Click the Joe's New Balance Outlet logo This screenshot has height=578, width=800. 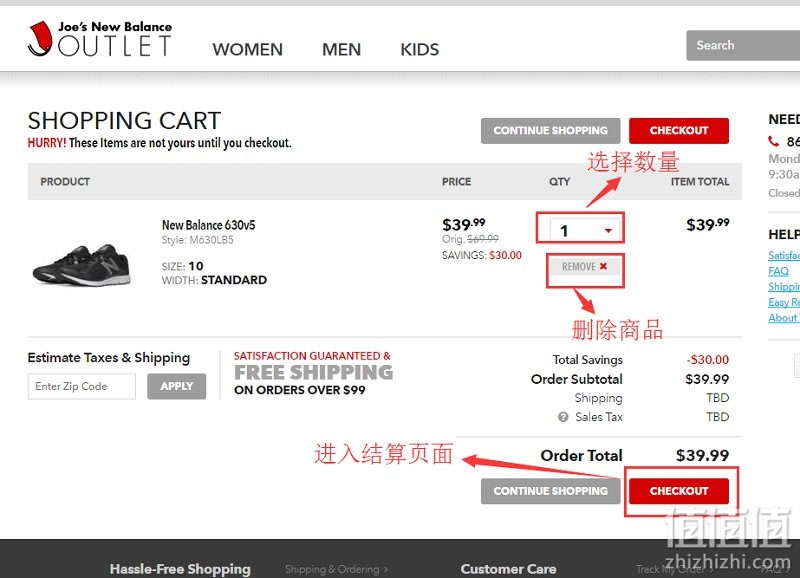[x=99, y=38]
